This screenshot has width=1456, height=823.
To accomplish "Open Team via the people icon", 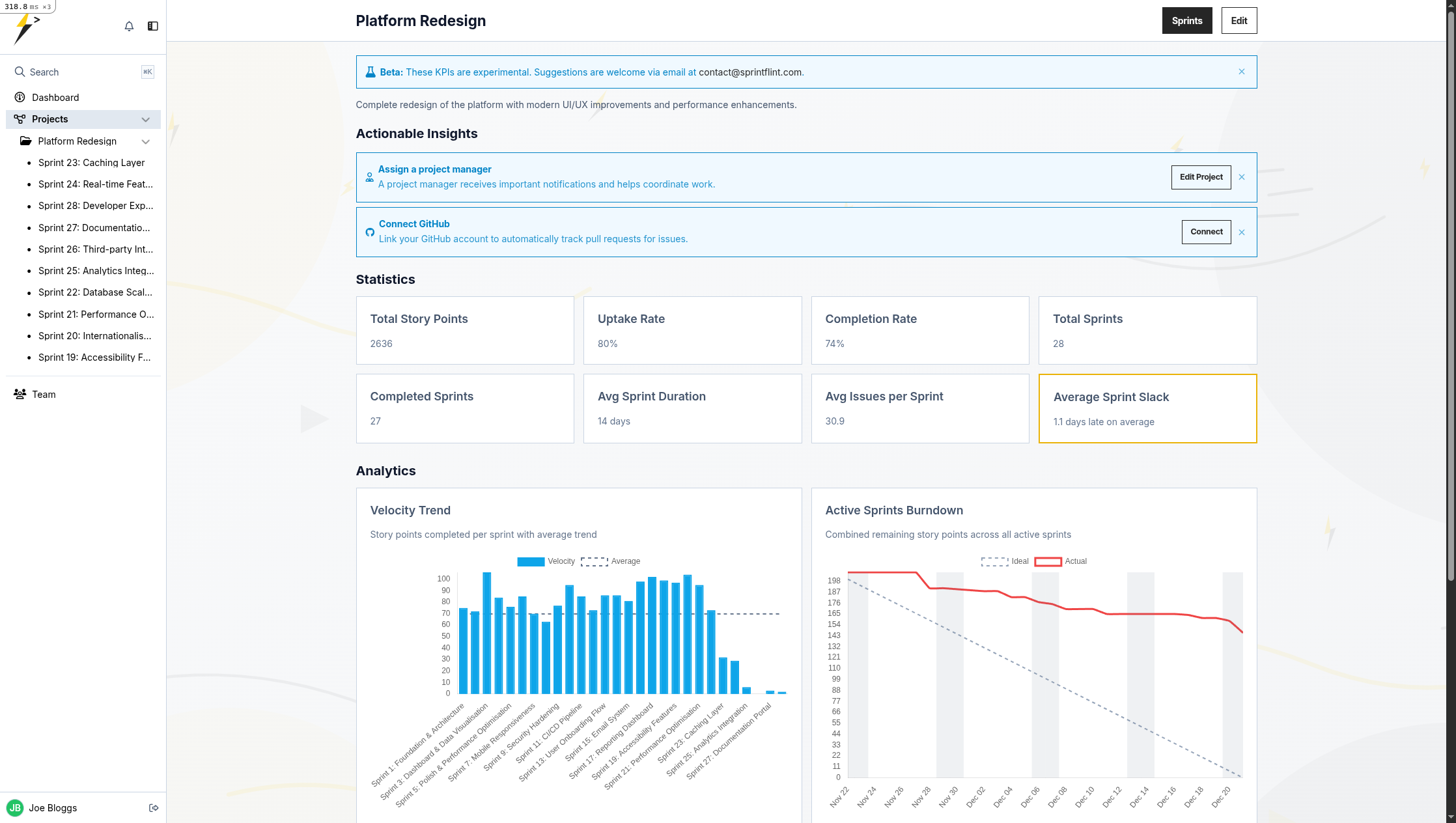I will pos(19,394).
